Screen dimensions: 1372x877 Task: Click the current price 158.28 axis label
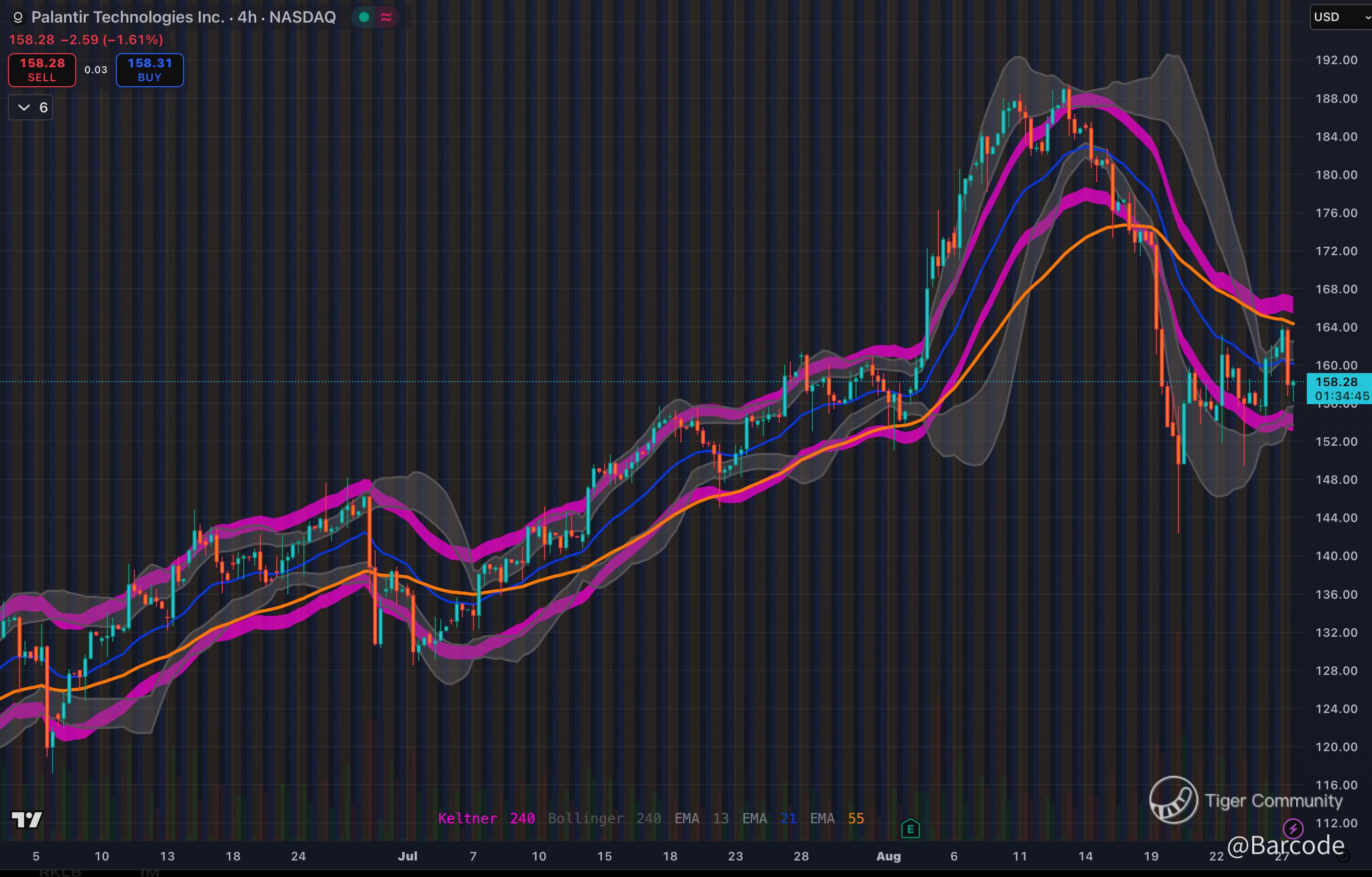(1337, 382)
